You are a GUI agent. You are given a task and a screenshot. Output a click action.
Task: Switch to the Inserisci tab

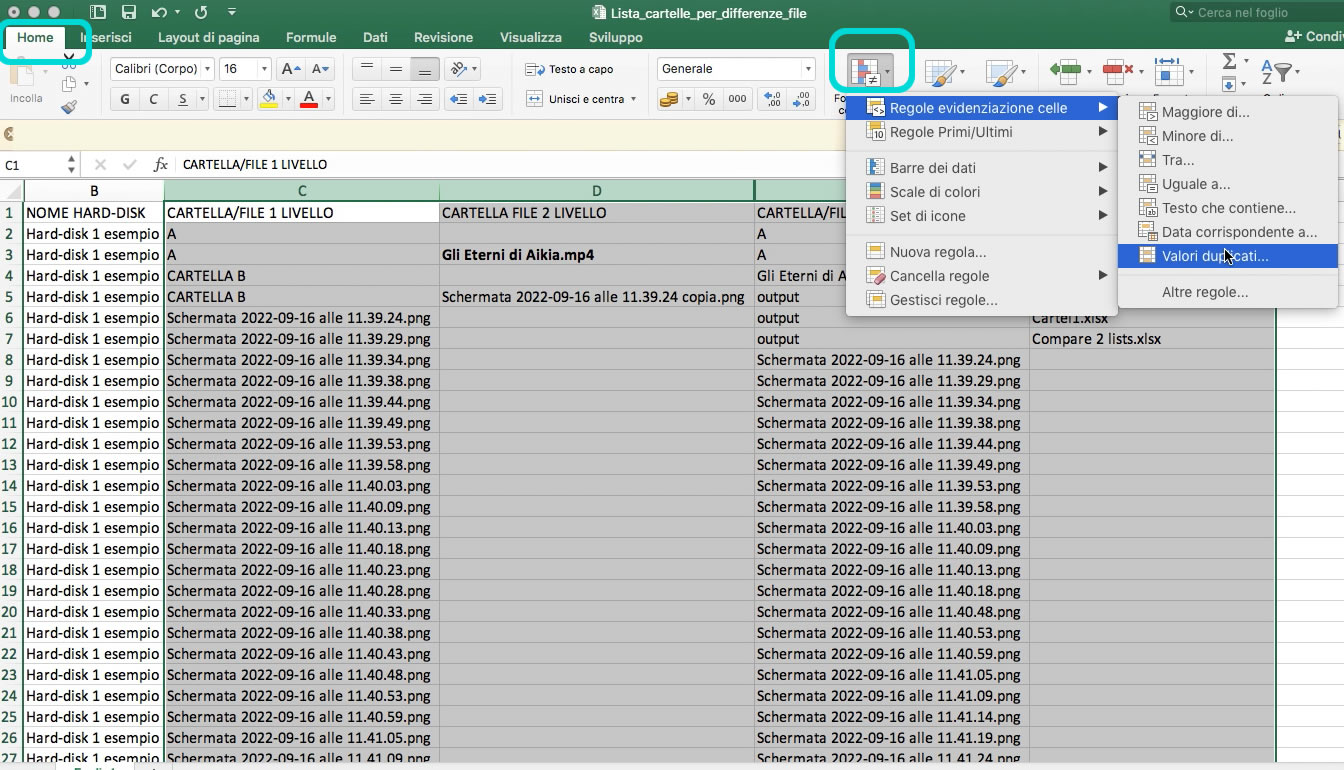click(106, 37)
